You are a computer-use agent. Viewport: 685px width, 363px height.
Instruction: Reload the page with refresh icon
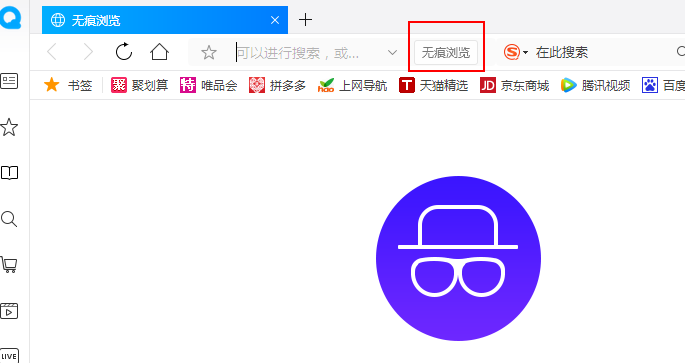pyautogui.click(x=124, y=52)
